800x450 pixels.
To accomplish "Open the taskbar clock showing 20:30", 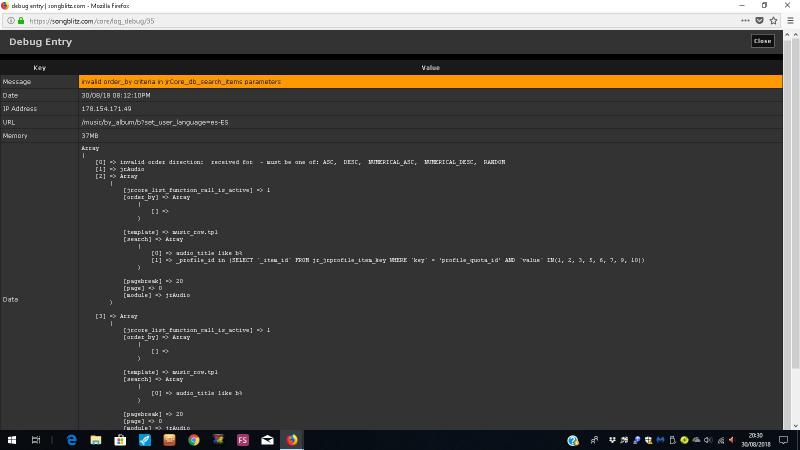I will tap(756, 440).
